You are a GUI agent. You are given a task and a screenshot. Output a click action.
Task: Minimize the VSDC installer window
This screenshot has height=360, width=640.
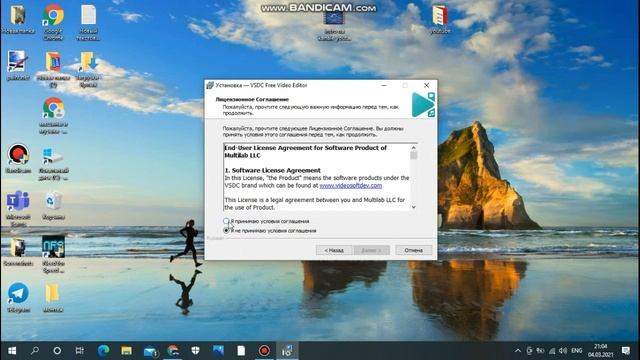pos(384,85)
